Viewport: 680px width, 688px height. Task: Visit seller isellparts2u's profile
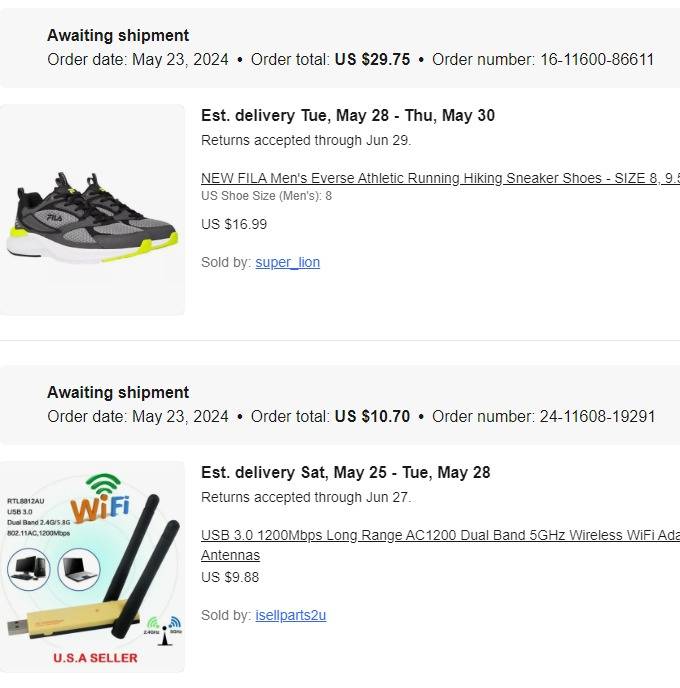point(290,615)
